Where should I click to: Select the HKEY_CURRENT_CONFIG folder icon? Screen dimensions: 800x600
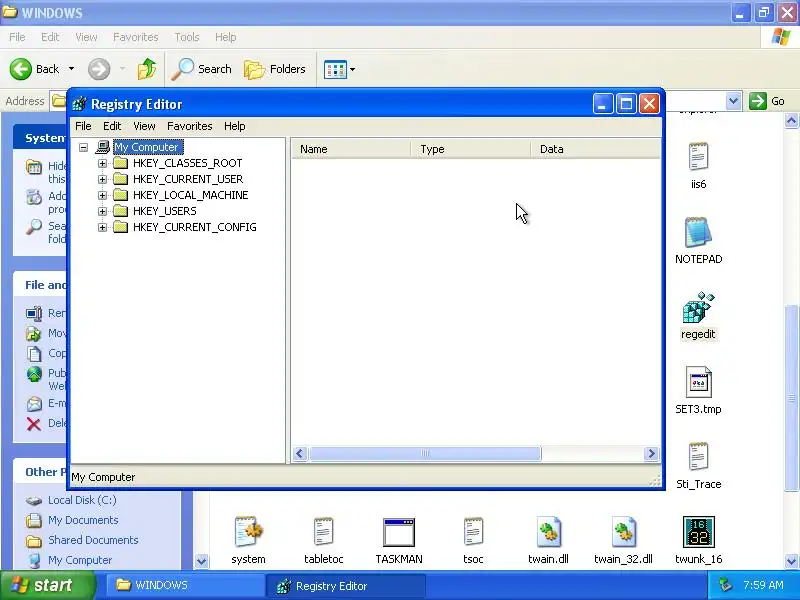[120, 227]
